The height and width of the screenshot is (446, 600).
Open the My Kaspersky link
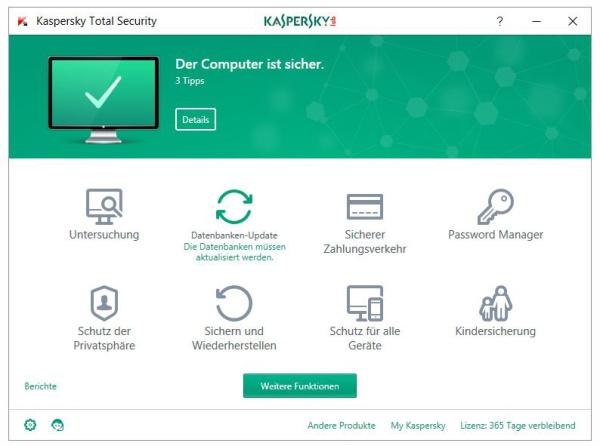tap(418, 425)
